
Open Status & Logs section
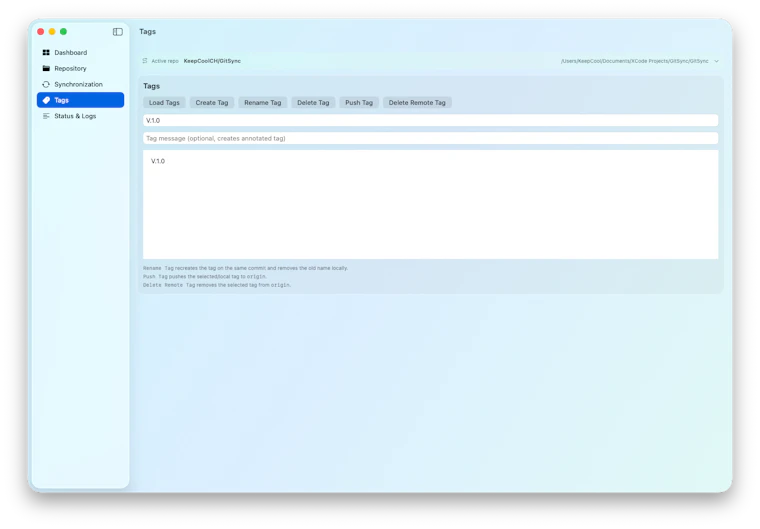[x=80, y=116]
